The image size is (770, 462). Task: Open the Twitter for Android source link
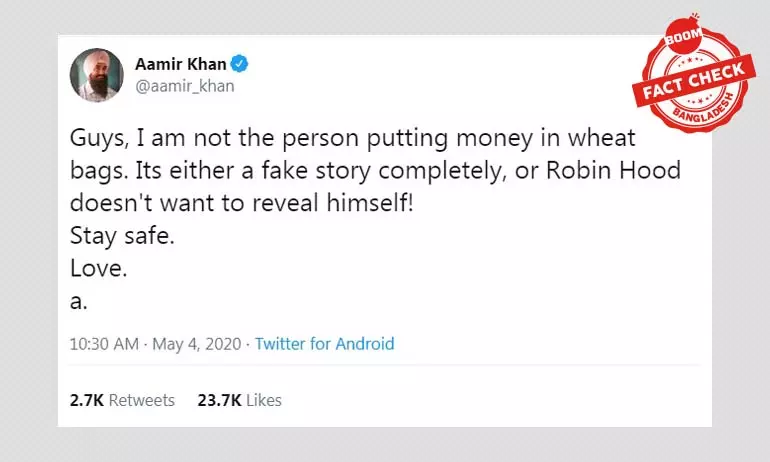[324, 344]
